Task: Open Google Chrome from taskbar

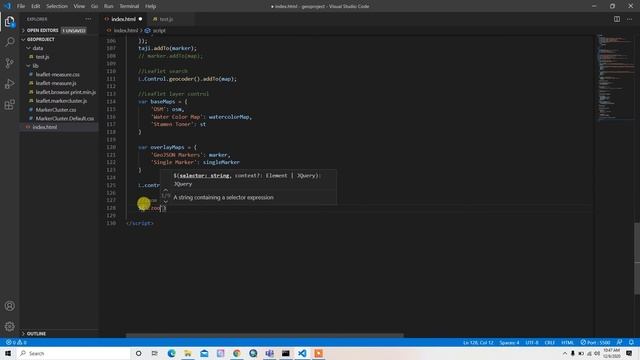Action: tap(237, 353)
